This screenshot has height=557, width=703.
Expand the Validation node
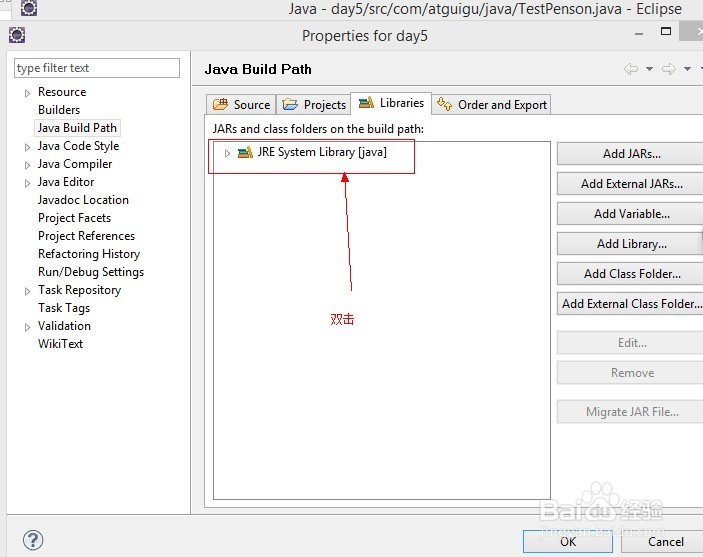pyautogui.click(x=27, y=327)
